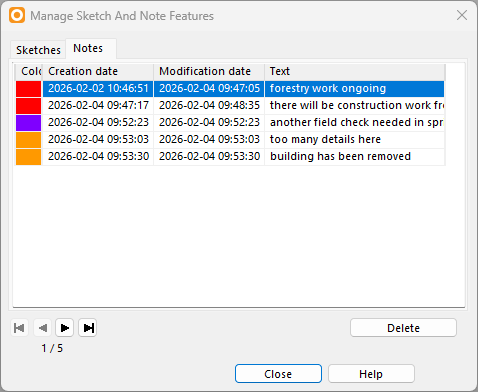Screen dimensions: 478x392
Task: Open Help for this dialog
Action: pyautogui.click(x=371, y=374)
